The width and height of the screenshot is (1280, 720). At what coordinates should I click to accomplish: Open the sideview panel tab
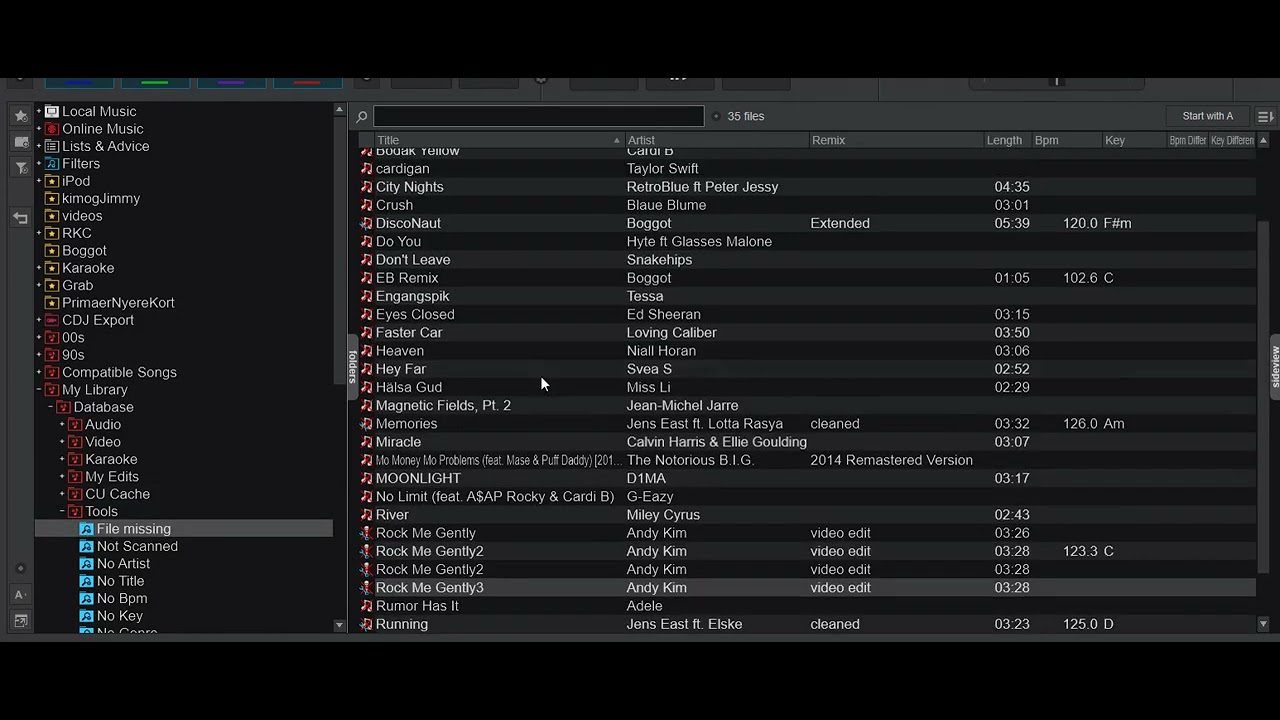pos(1274,366)
